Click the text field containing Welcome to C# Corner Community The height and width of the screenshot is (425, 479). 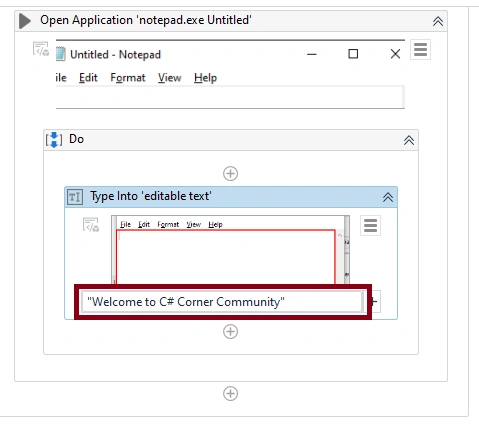coord(223,302)
